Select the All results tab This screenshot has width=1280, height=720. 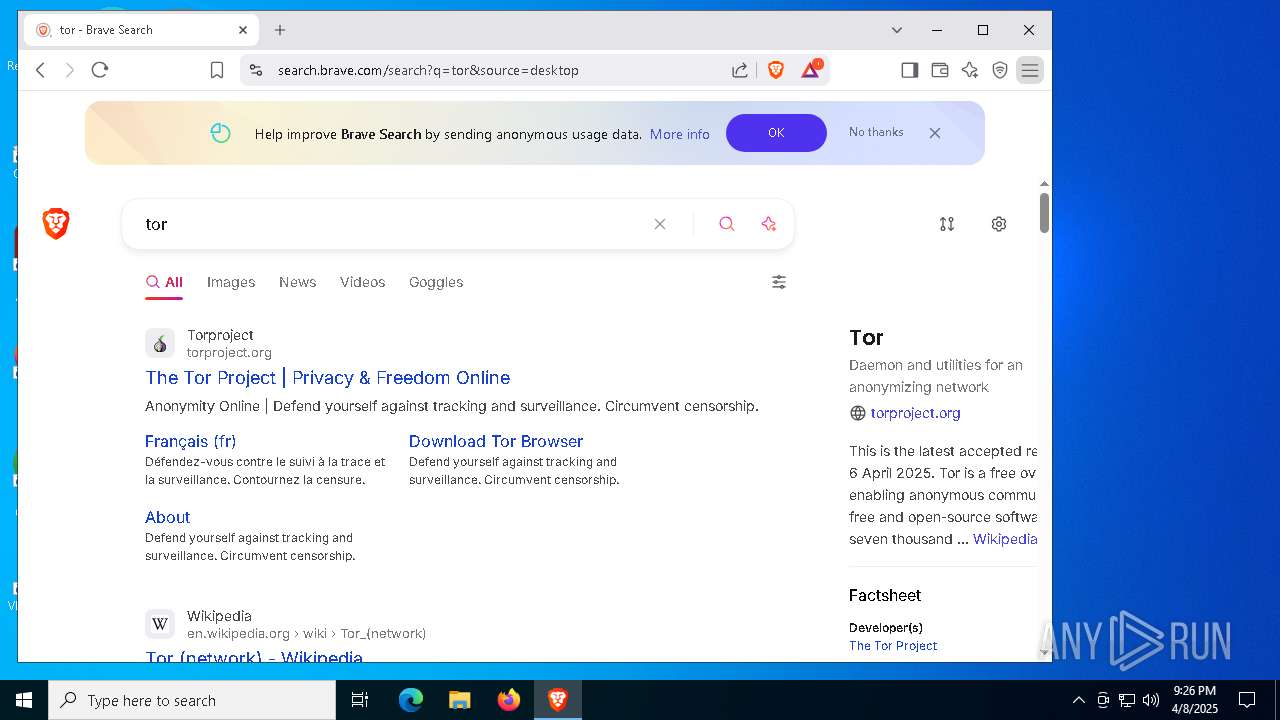pyautogui.click(x=164, y=282)
